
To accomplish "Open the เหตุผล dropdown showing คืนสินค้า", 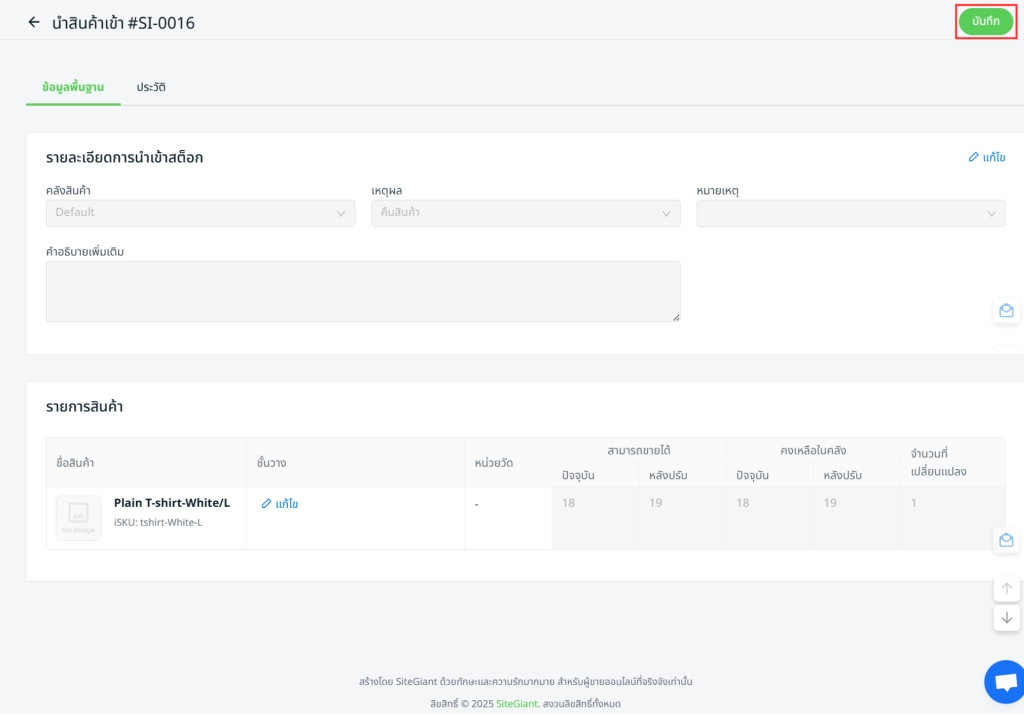I will click(525, 213).
